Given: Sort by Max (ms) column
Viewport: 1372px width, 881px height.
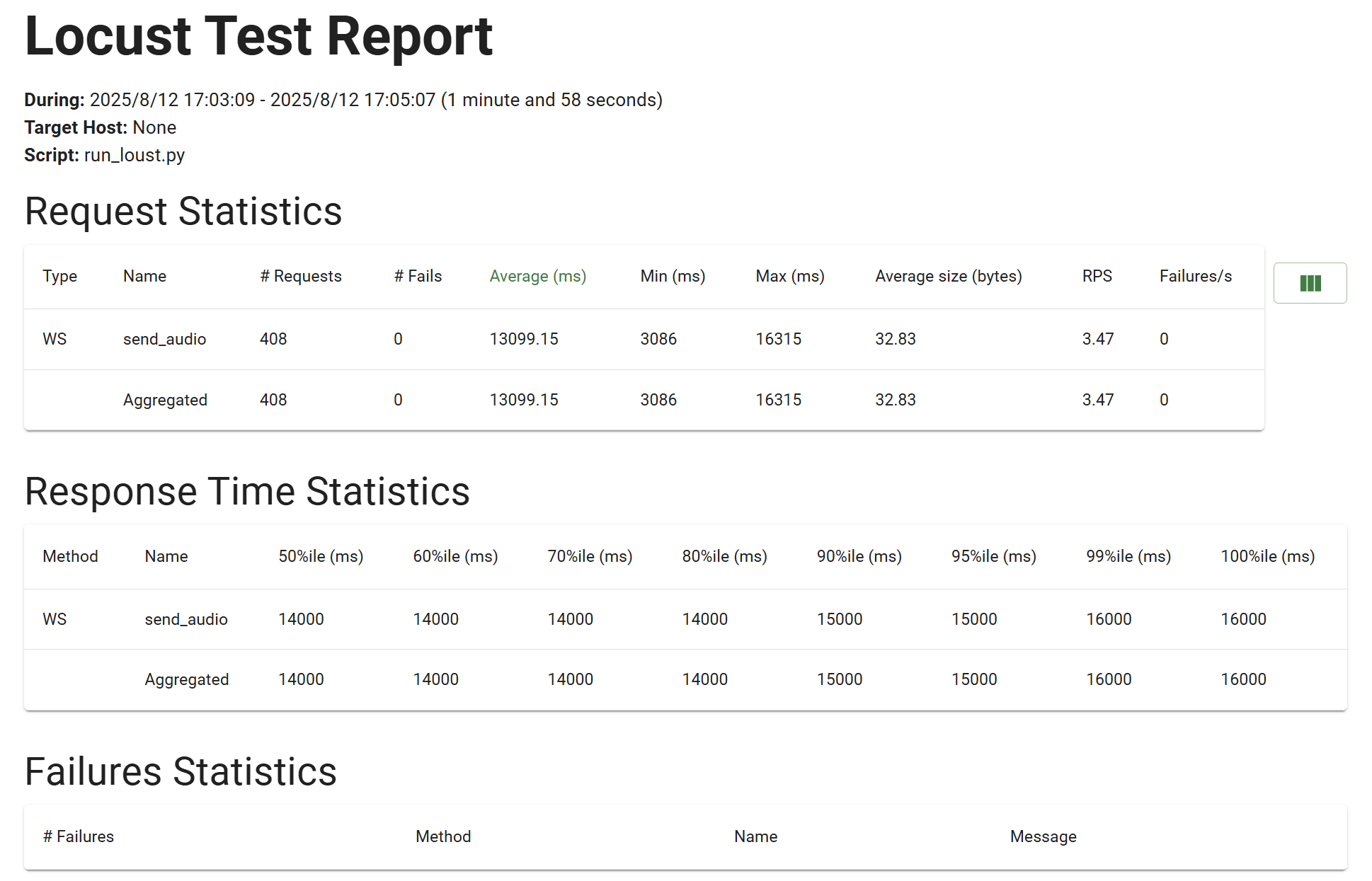Looking at the screenshot, I should (789, 276).
